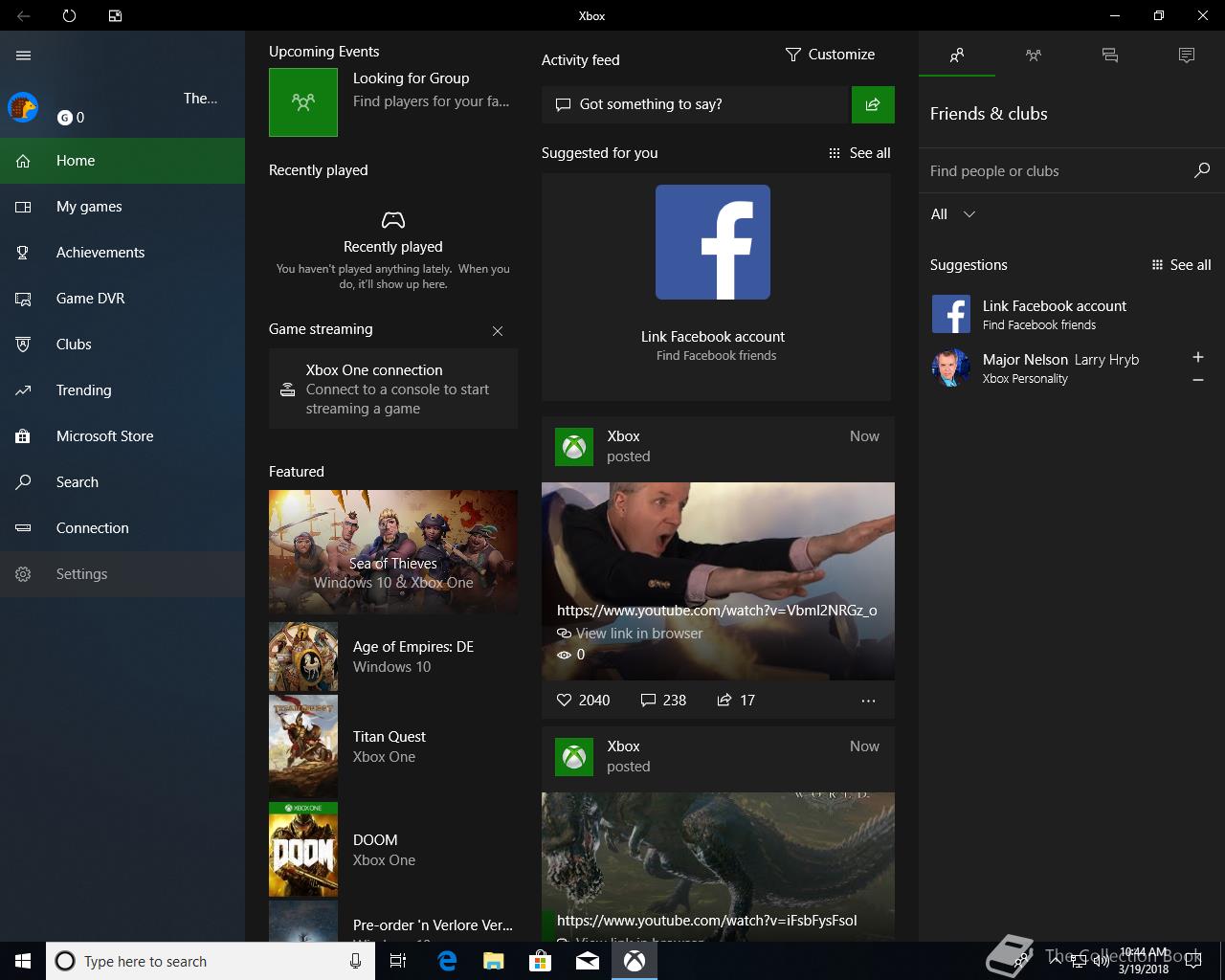The image size is (1225, 980).
Task: Open Xbox poster avatar on first post
Action: 574,447
